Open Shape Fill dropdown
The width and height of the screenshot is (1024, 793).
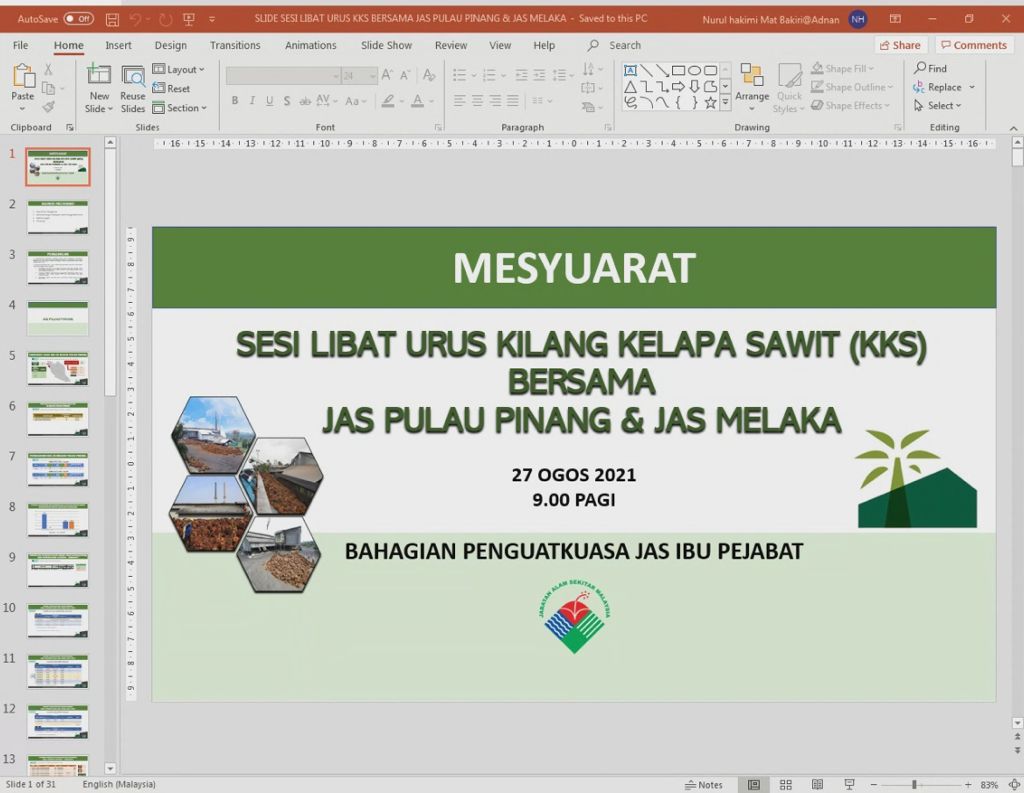pos(842,69)
